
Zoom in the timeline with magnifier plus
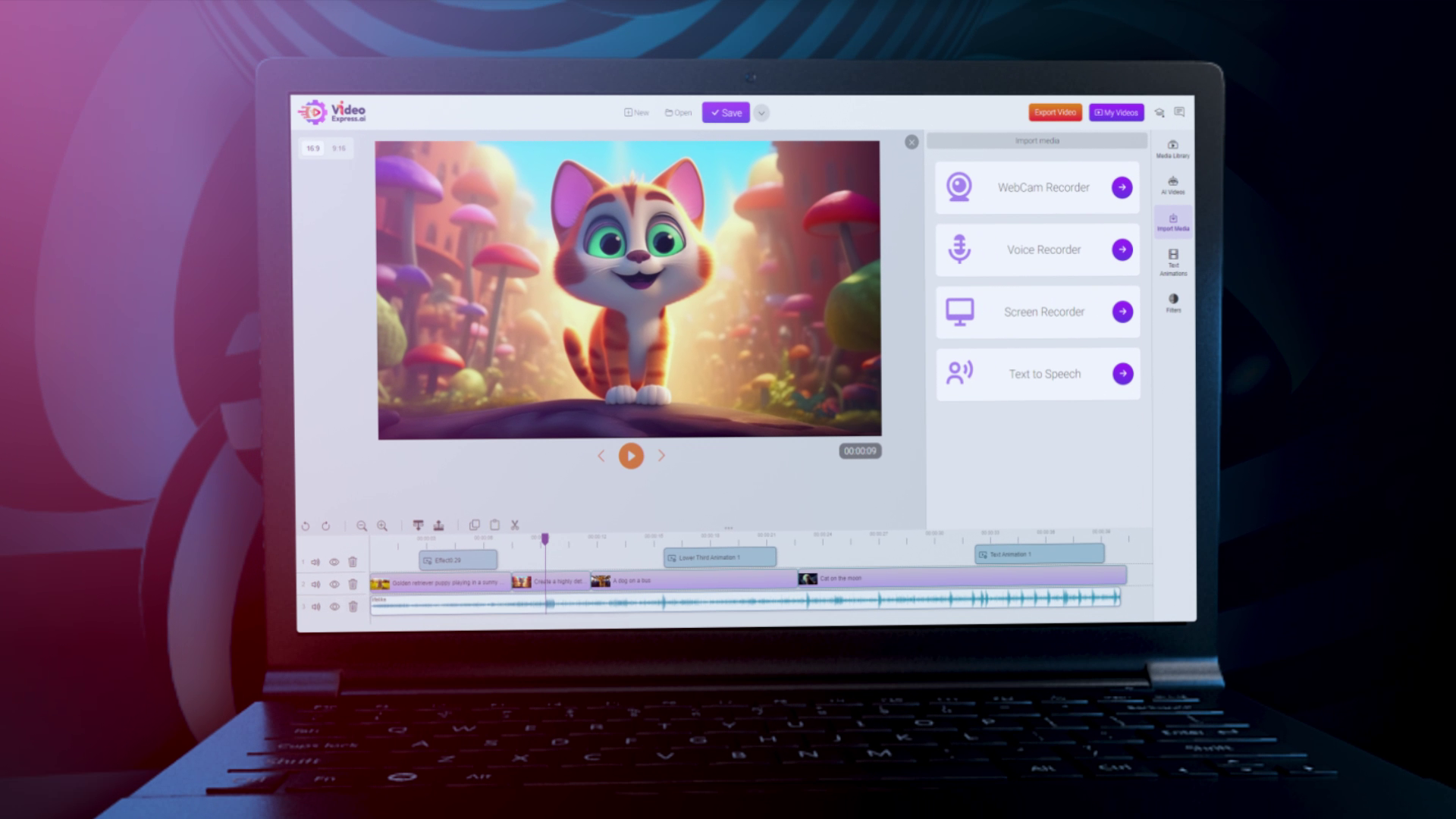click(382, 526)
